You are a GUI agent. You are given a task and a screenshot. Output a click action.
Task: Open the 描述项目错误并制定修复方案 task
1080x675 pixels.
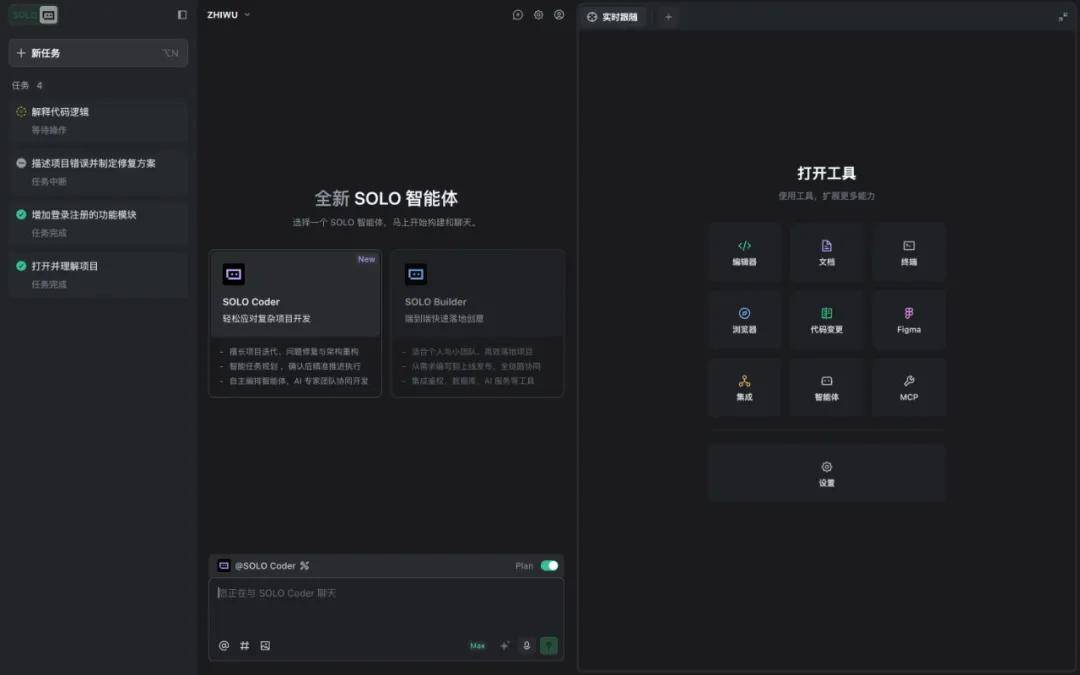(98, 172)
